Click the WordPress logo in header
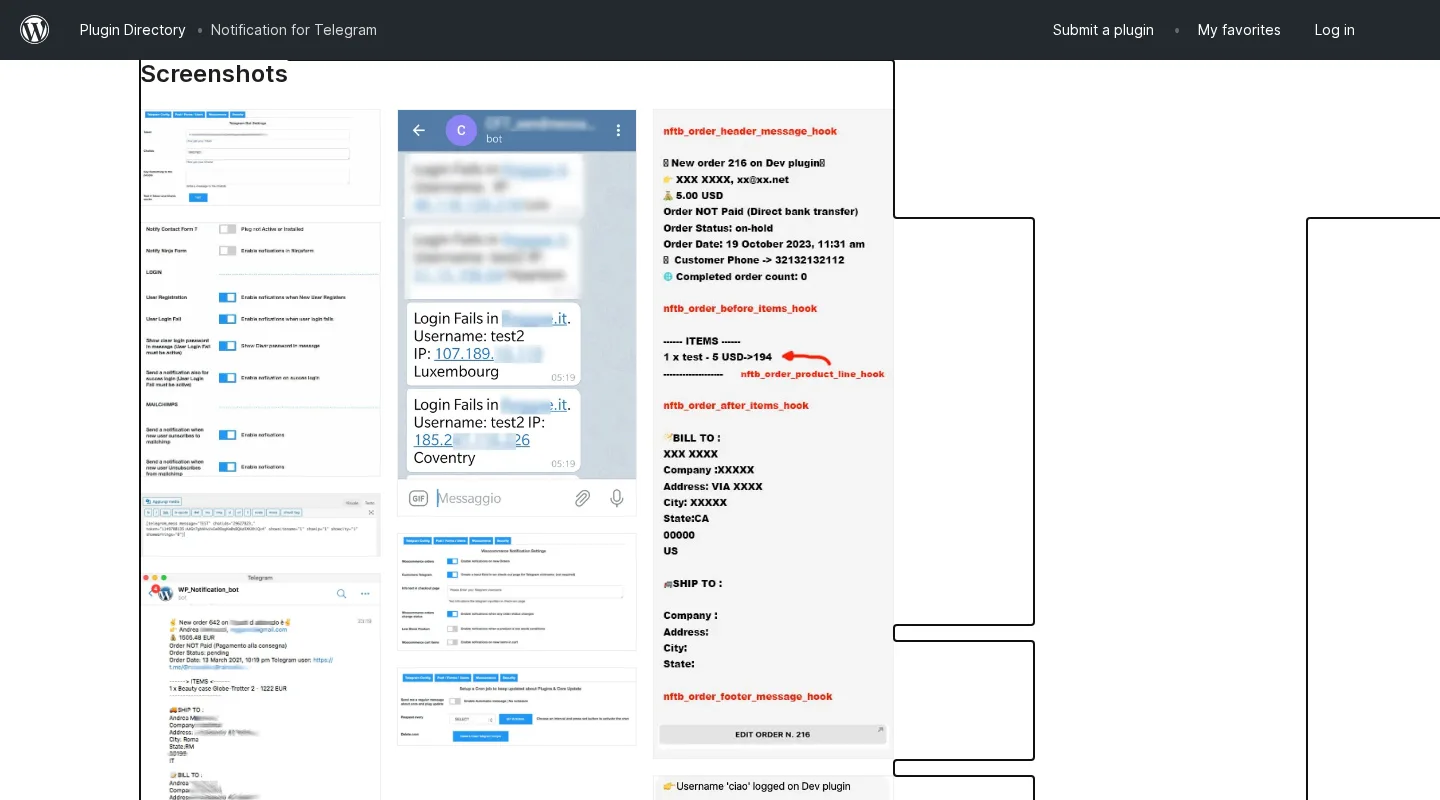1440x800 pixels. click(x=35, y=30)
